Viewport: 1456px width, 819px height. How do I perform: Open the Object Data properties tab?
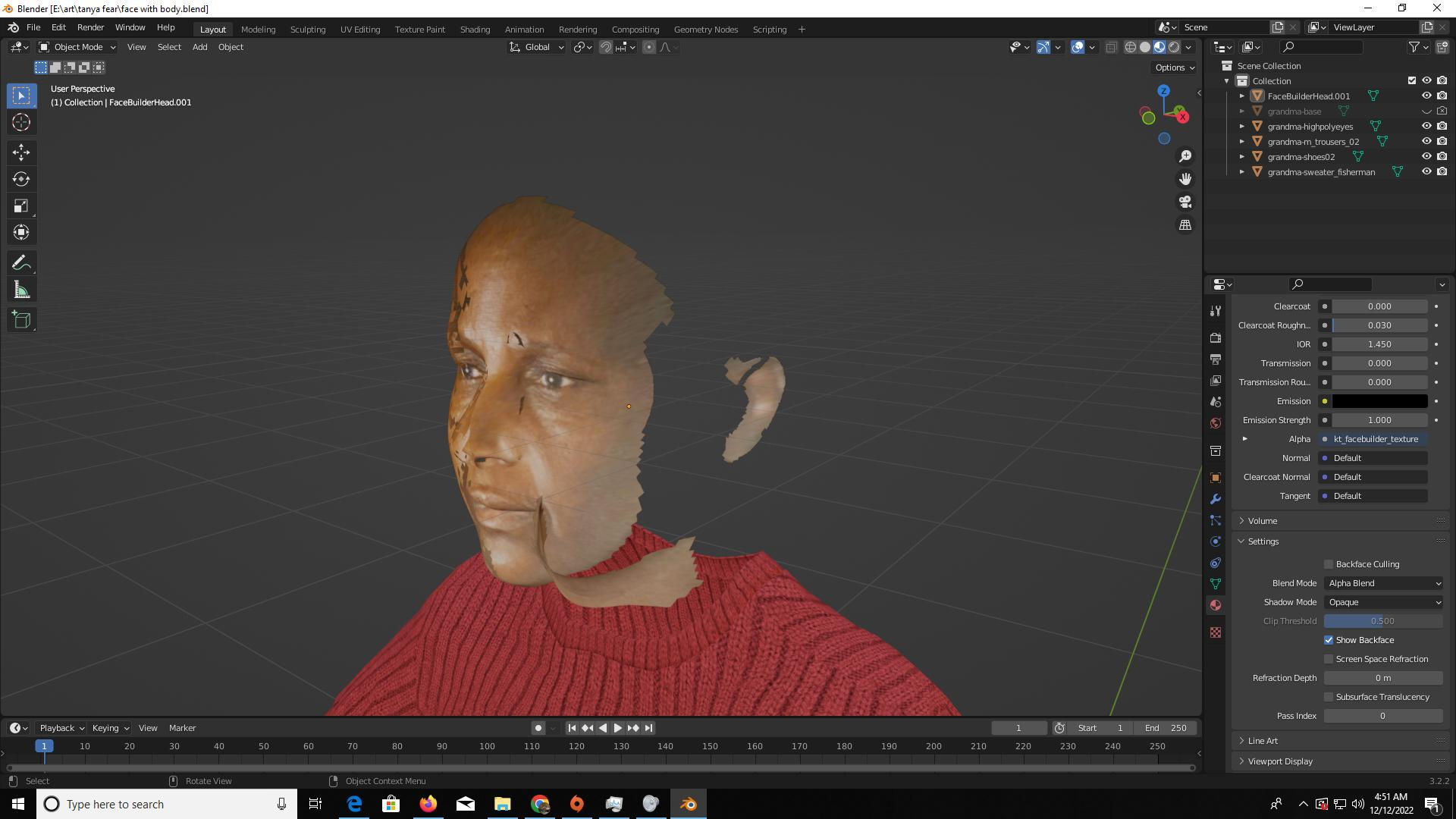1216,584
